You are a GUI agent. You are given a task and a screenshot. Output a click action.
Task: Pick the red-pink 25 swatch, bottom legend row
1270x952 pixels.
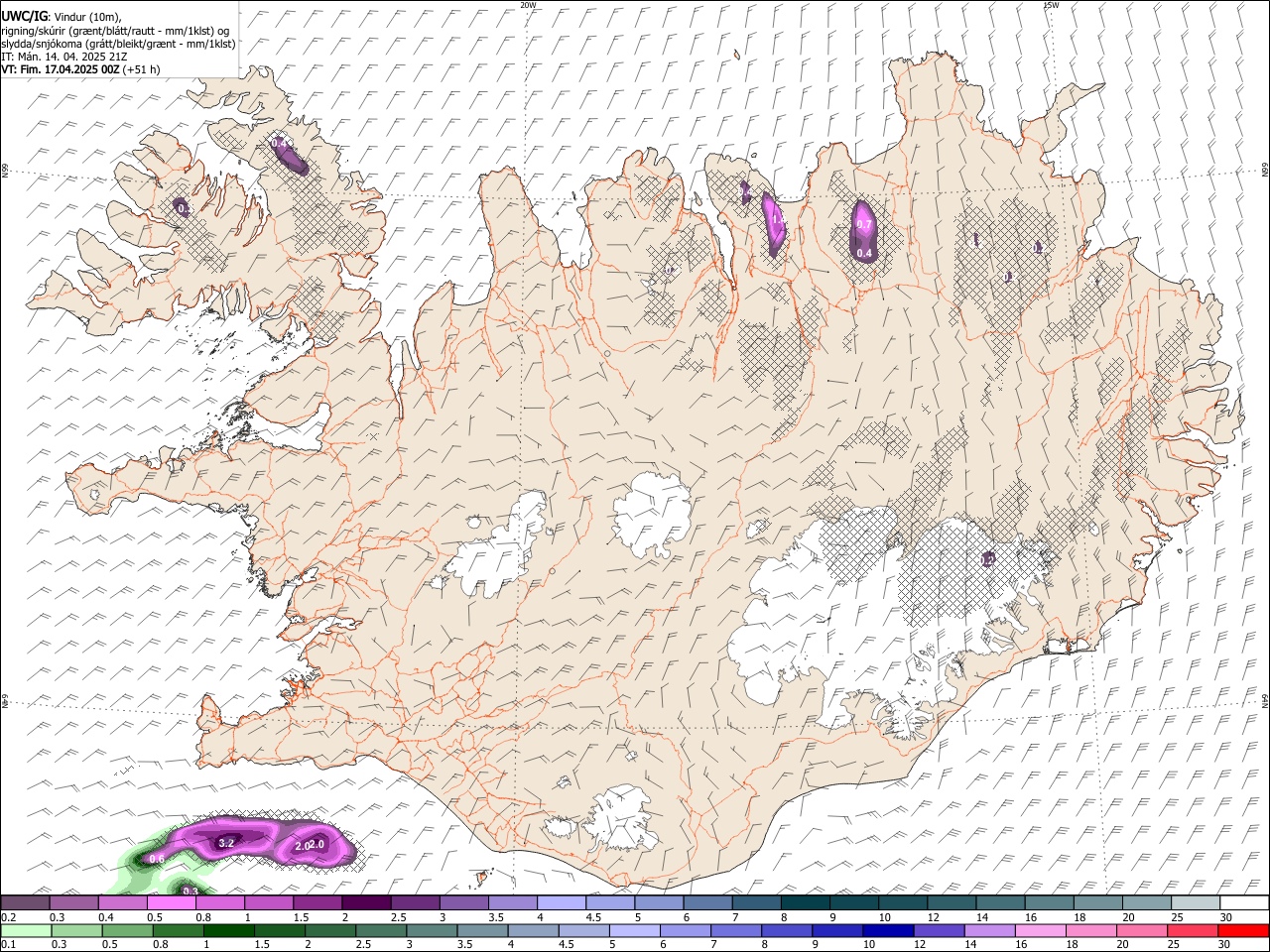(1193, 930)
